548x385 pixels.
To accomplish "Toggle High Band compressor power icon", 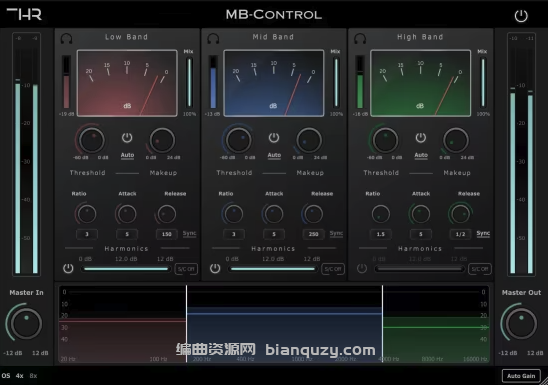I will click(x=420, y=138).
